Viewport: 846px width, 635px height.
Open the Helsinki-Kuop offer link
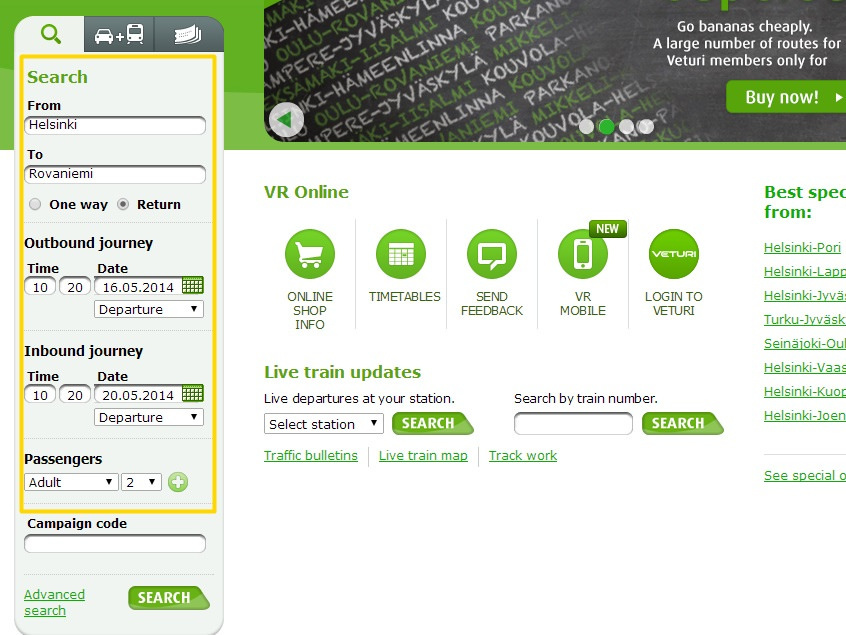[x=805, y=392]
